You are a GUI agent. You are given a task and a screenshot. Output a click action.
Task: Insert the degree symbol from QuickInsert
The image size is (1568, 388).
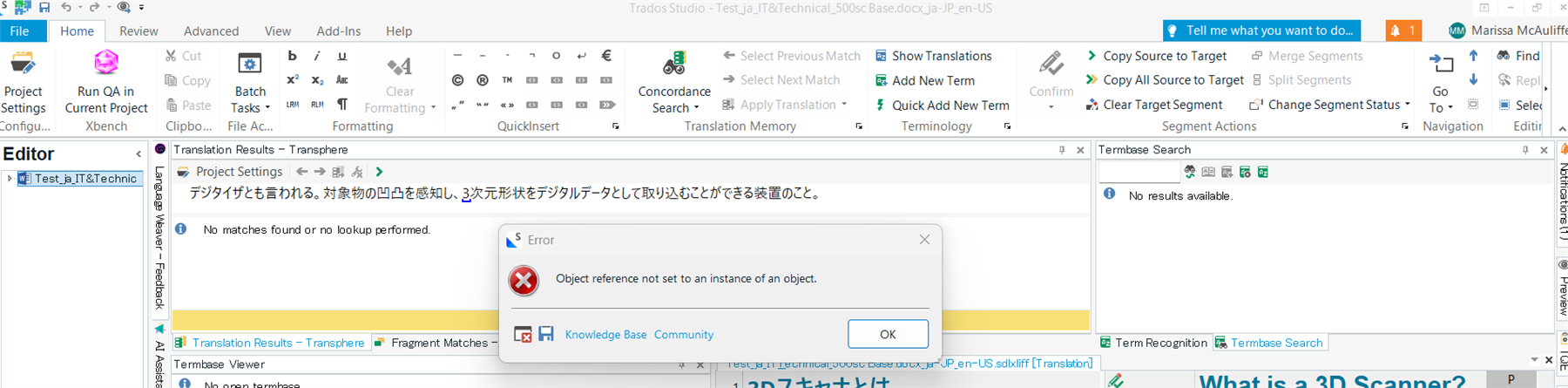point(557,56)
